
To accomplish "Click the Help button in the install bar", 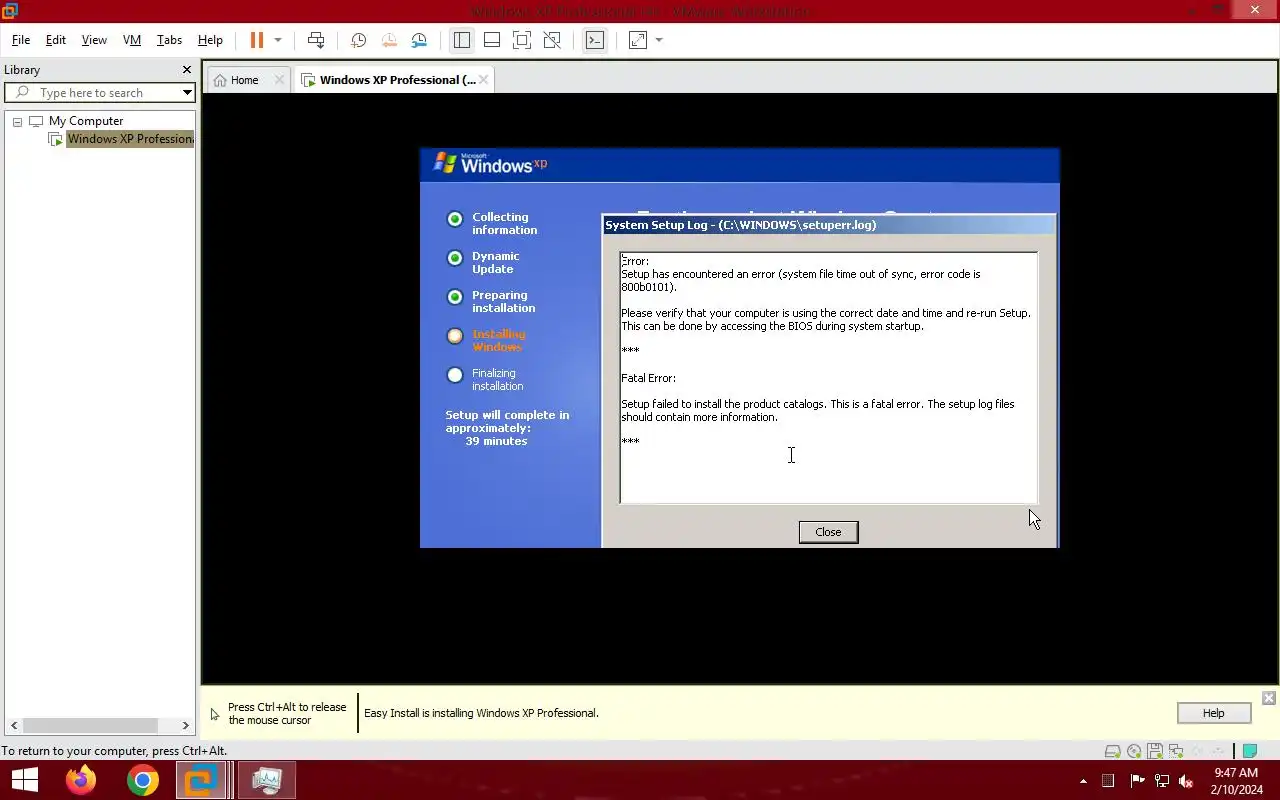I will tap(1213, 713).
